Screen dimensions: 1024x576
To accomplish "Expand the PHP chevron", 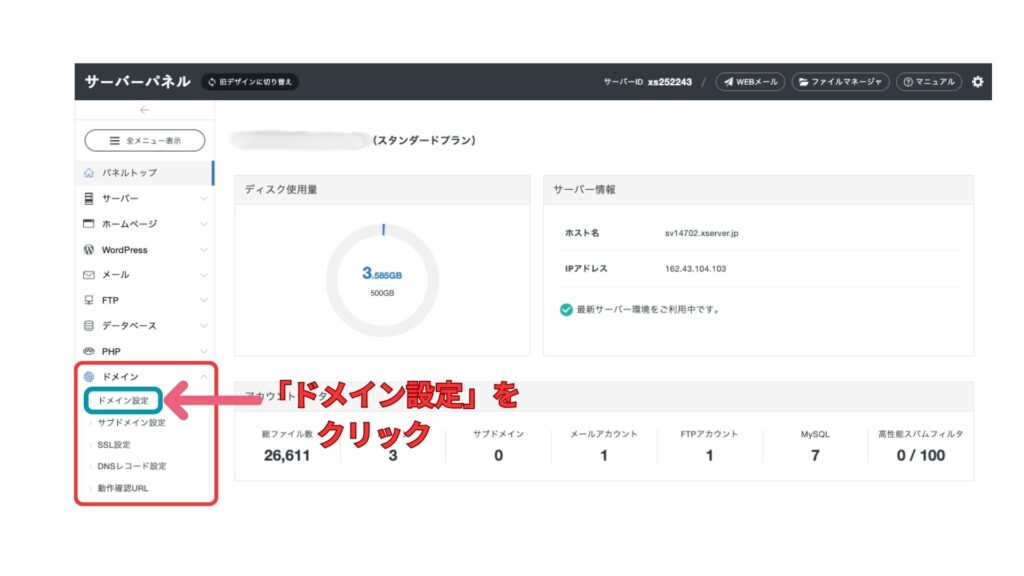I will point(204,351).
